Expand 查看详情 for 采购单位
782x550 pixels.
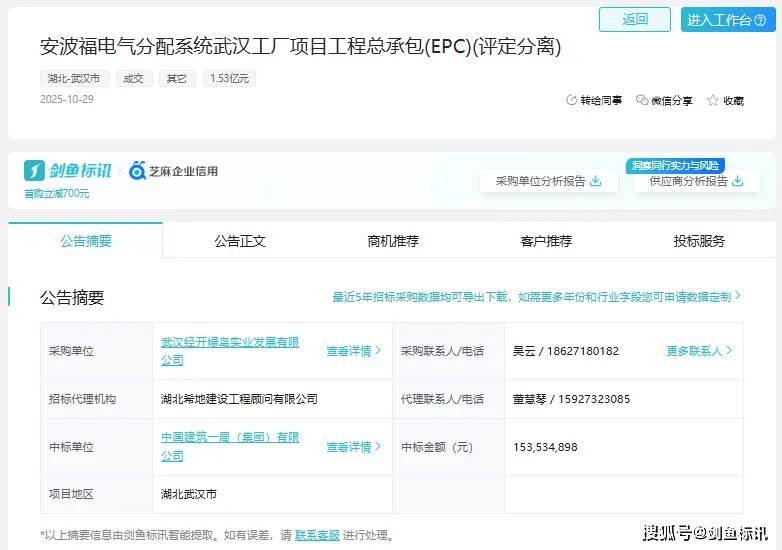point(353,351)
